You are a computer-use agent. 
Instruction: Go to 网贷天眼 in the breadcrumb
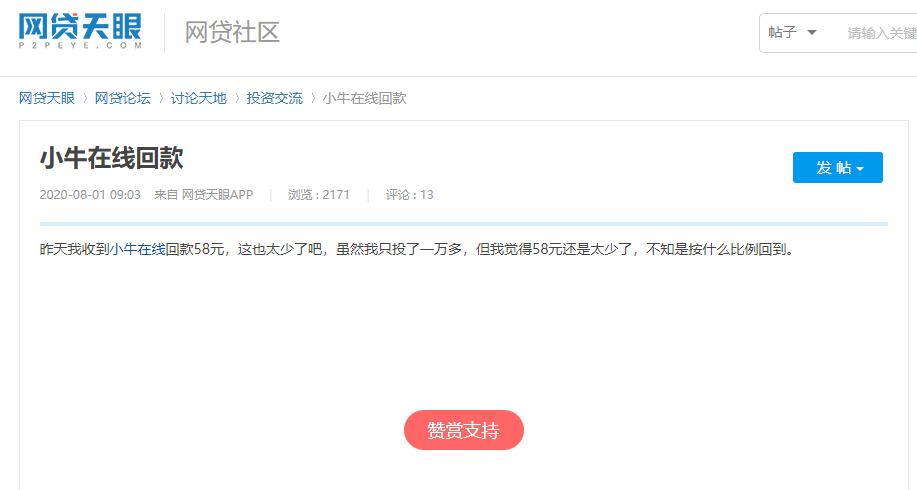pos(47,98)
